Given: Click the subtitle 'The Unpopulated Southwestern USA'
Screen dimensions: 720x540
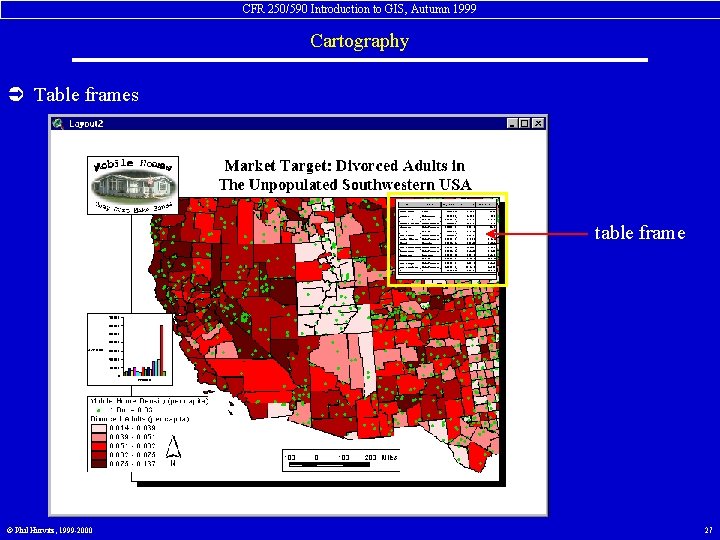Looking at the screenshot, I should tap(345, 185).
